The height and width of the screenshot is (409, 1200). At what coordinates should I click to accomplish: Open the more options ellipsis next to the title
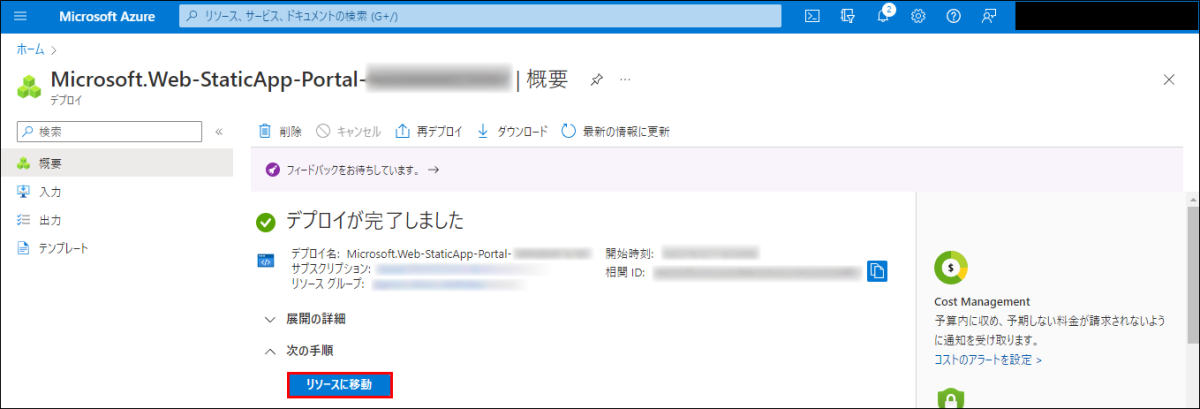pos(626,79)
